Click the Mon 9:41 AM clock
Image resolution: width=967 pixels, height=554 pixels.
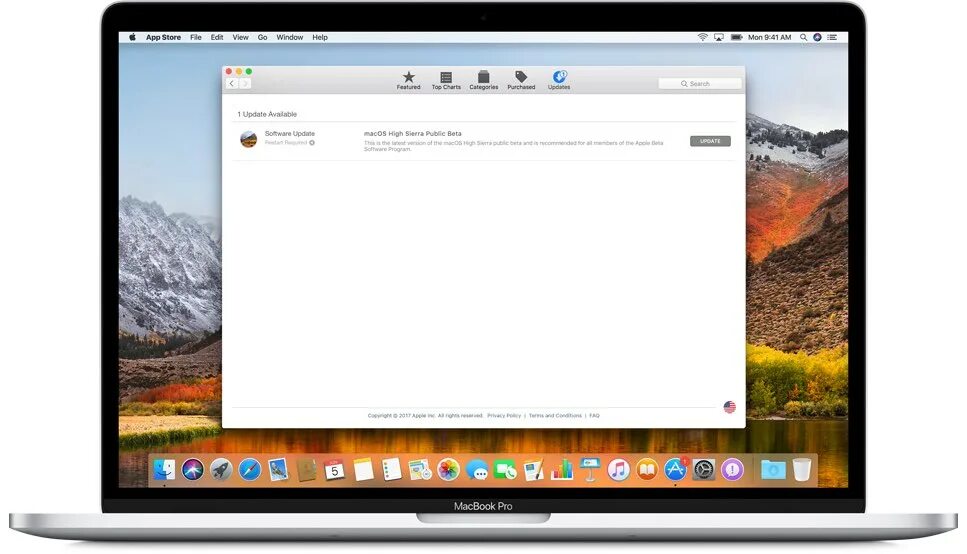tap(770, 37)
